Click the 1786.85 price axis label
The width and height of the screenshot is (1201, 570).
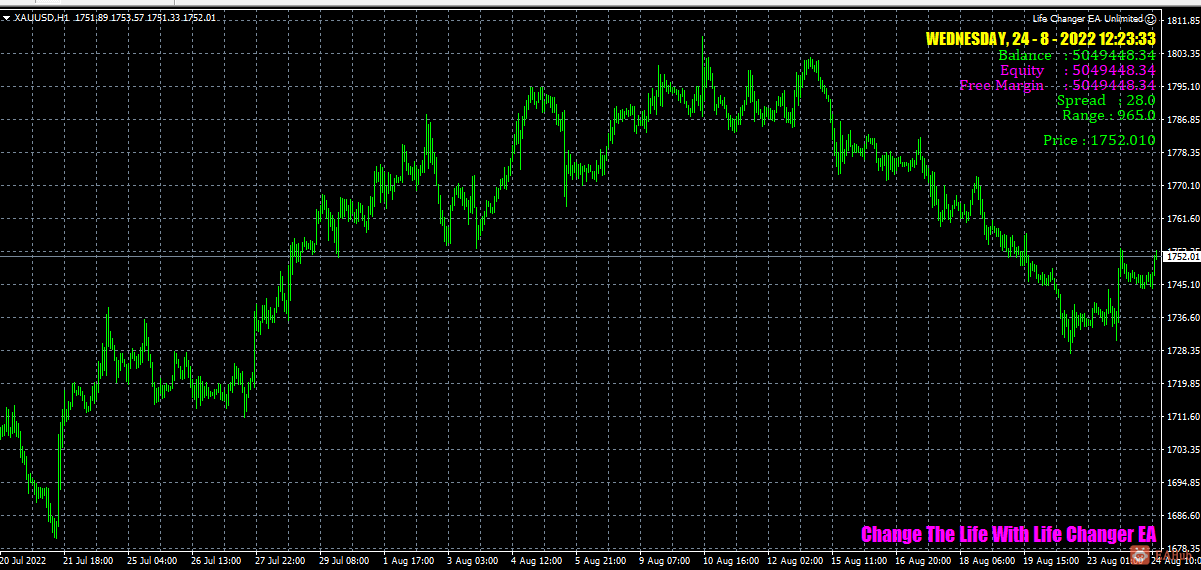coord(1182,119)
